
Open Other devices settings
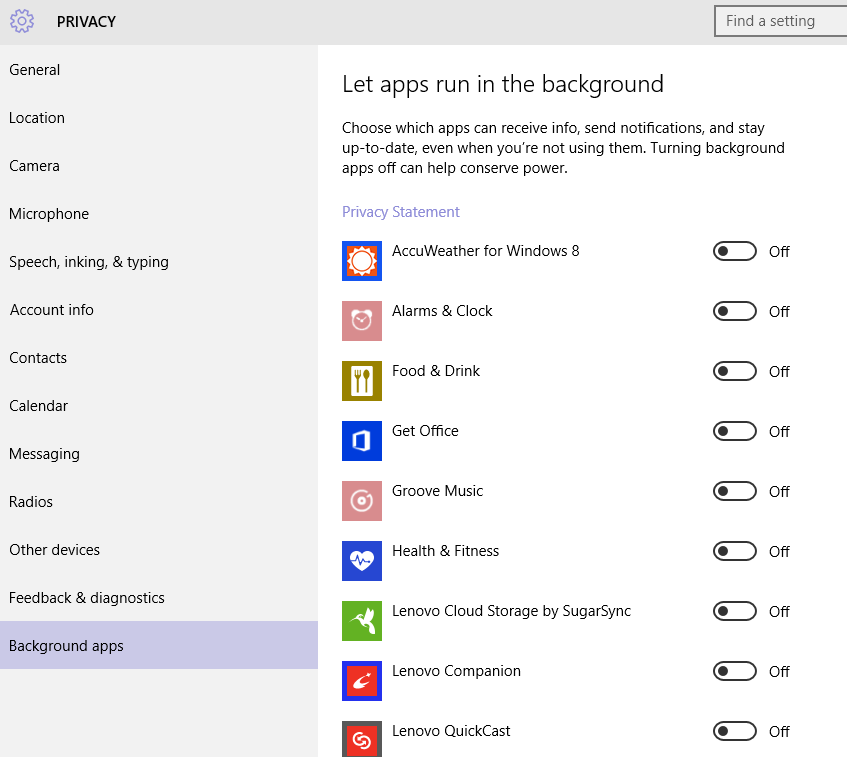159,550
